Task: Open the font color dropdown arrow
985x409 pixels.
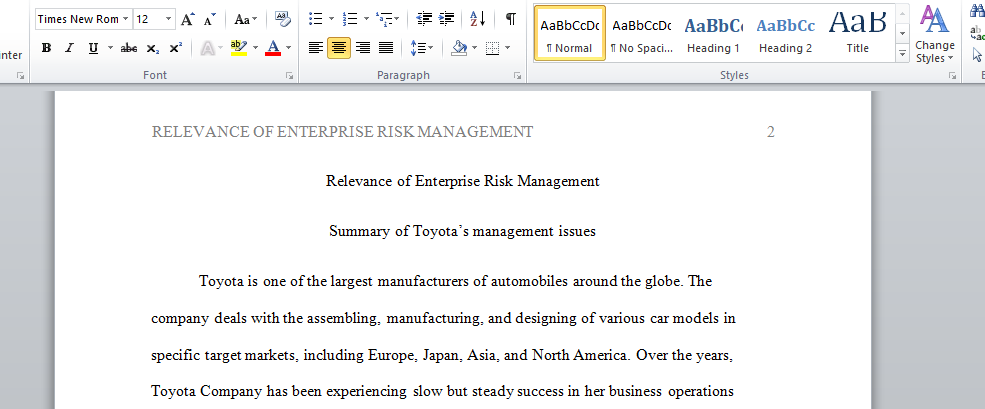Action: coord(288,48)
